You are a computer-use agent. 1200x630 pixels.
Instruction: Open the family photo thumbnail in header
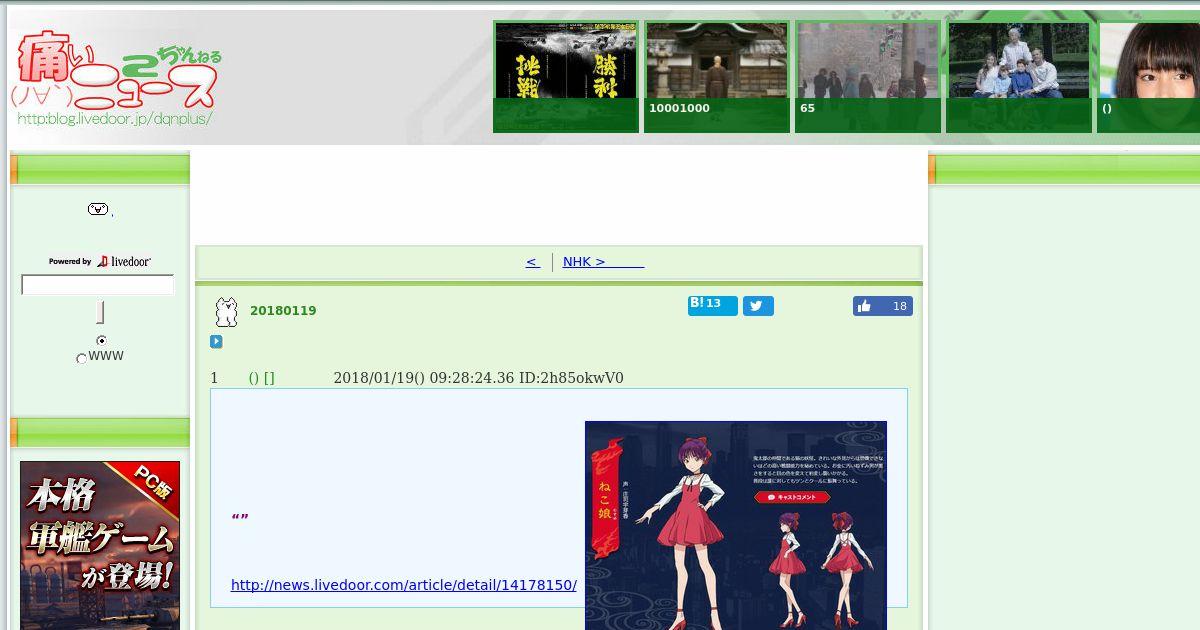coord(1019,76)
